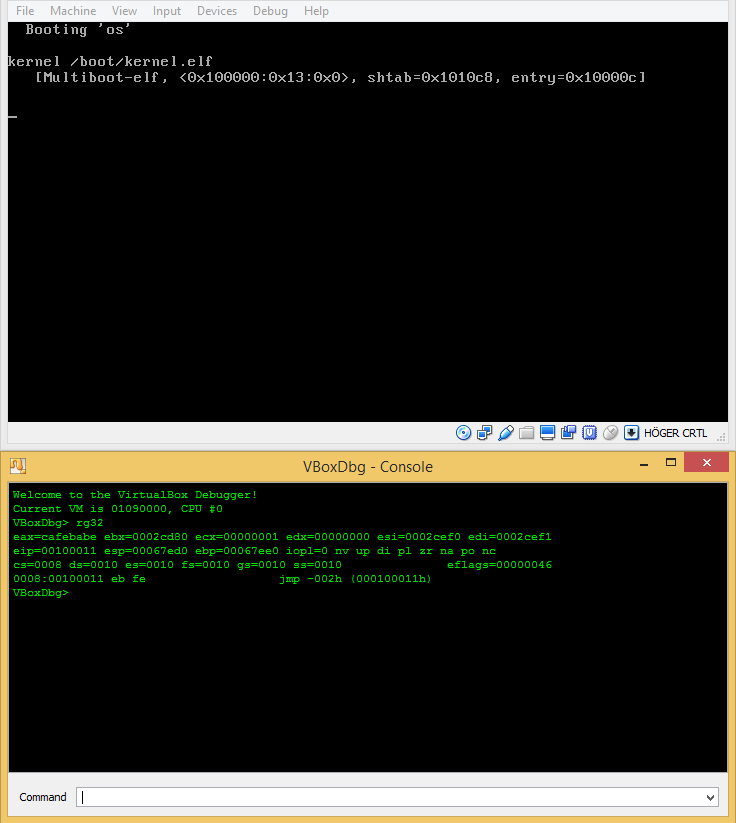Click the 'edi=0002cef1' register value

coord(510,537)
